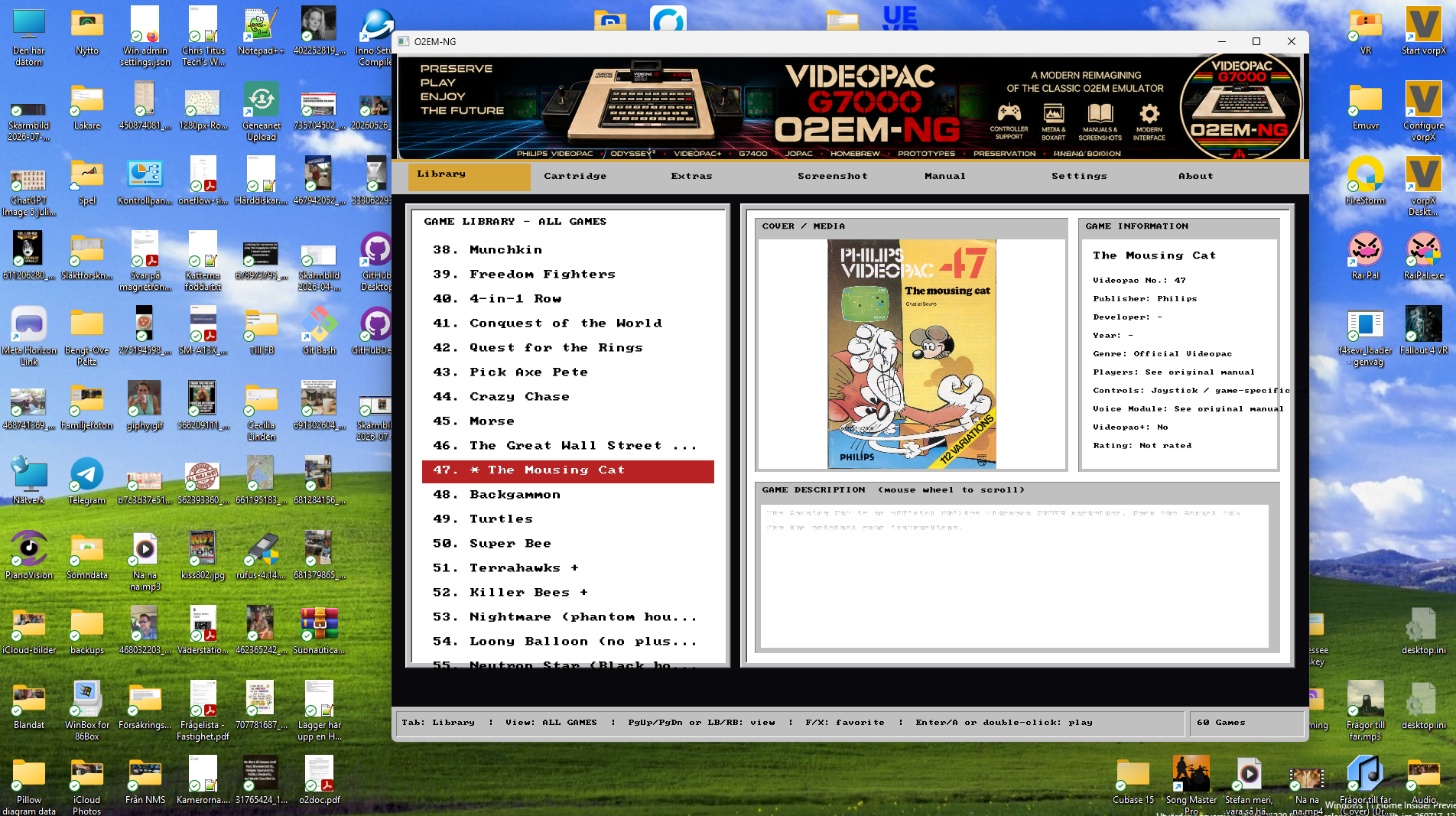
Task: Select the Nätverk desktop icon
Action: click(29, 482)
